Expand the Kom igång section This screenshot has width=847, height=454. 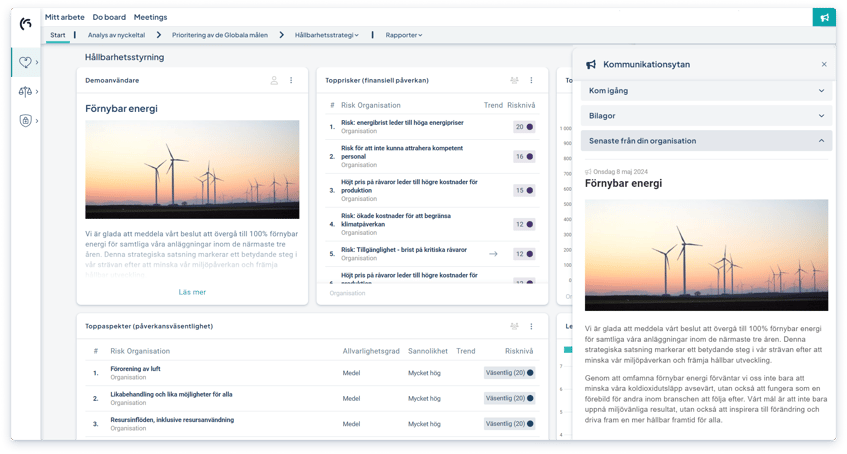(706, 91)
